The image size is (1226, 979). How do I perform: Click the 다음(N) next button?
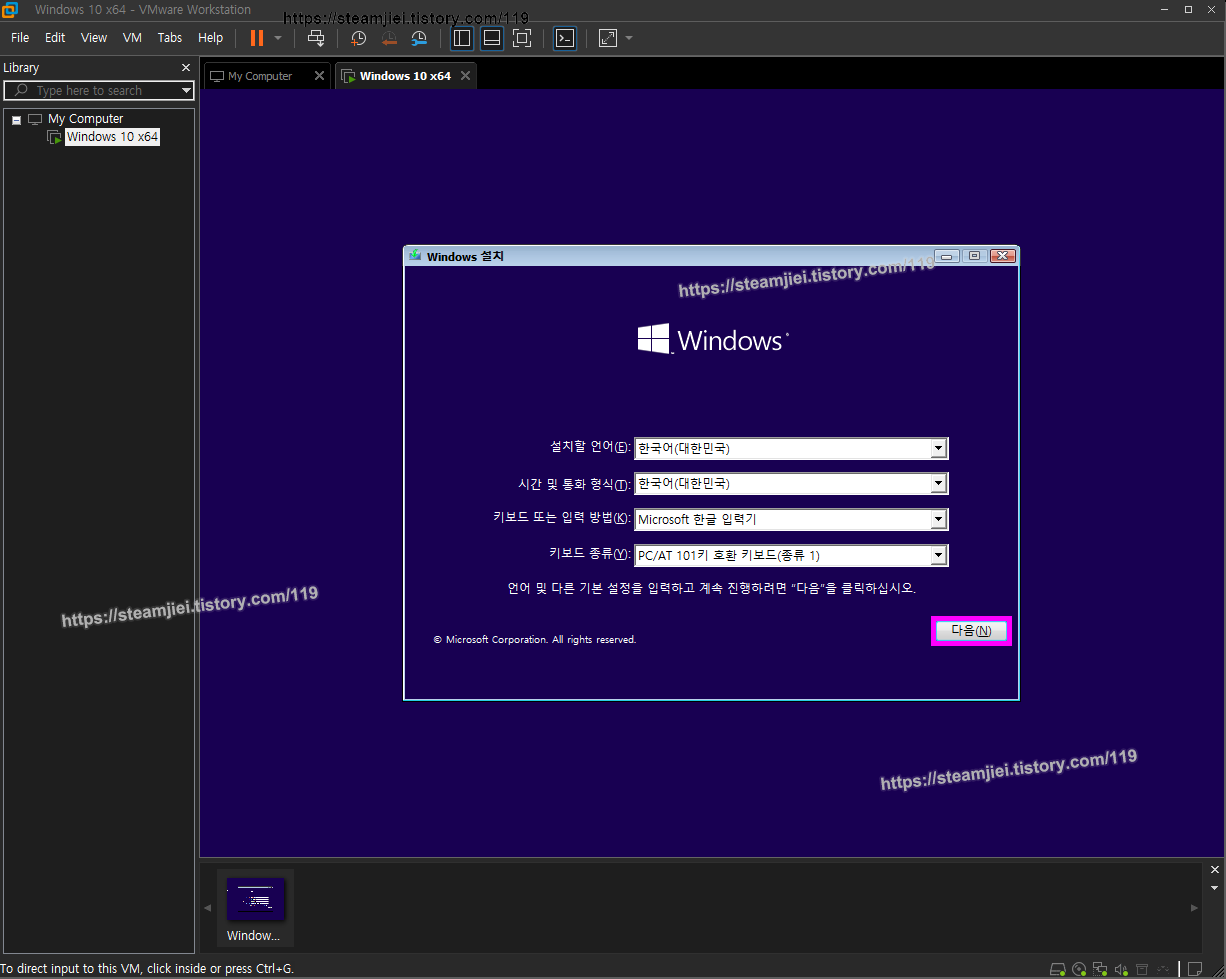[x=971, y=631]
